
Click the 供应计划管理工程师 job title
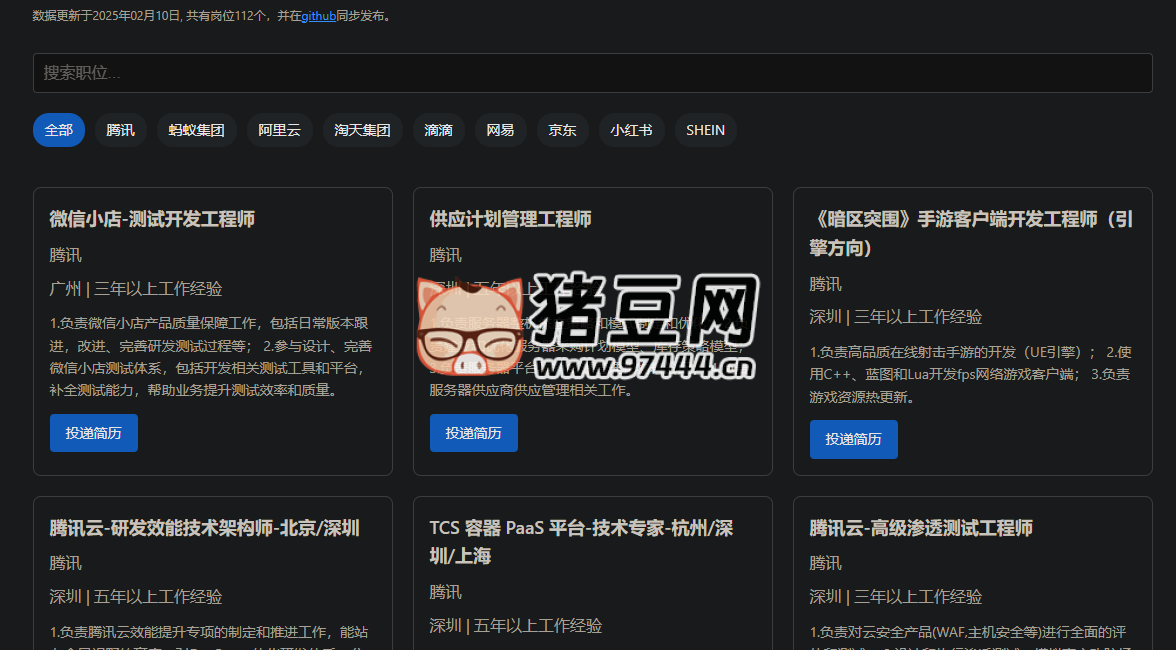[510, 219]
